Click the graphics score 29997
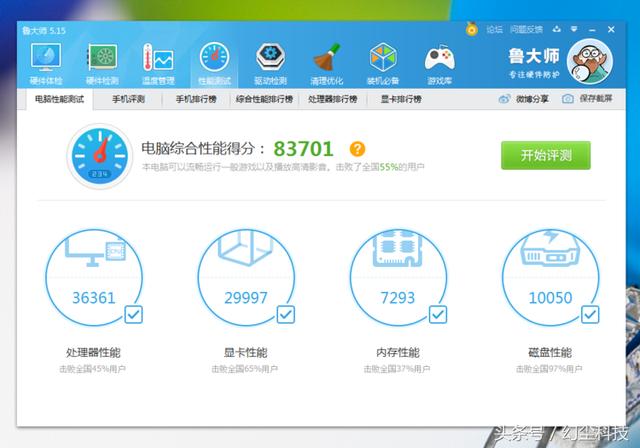This screenshot has width=640, height=448. tap(246, 298)
